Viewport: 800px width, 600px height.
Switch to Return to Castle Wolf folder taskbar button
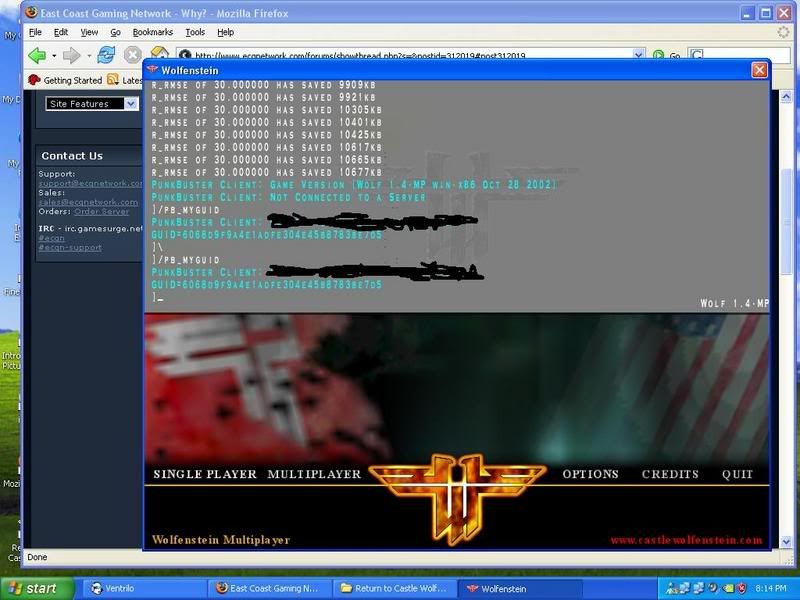[x=394, y=588]
